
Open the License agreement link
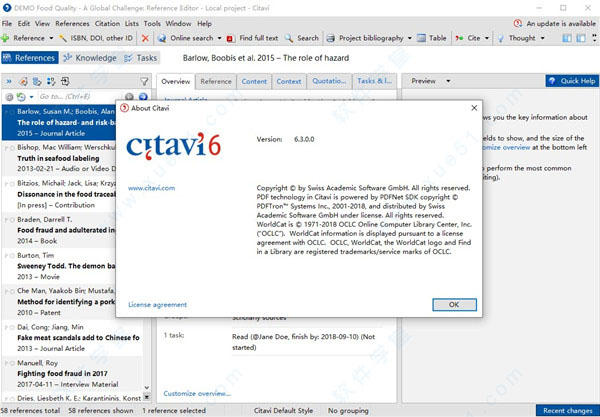(x=157, y=304)
